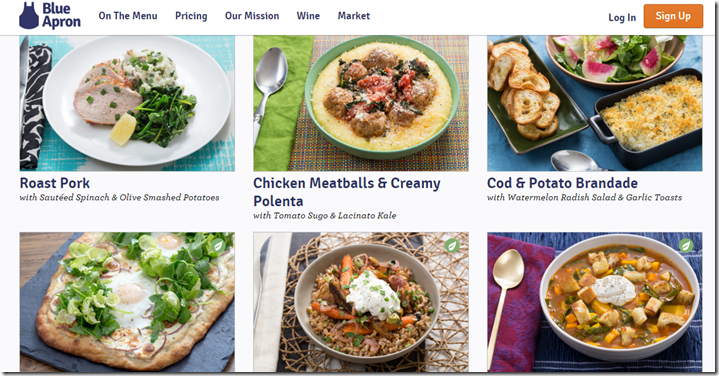Click the orange Sign Up button
This screenshot has width=719, height=376.
click(673, 16)
